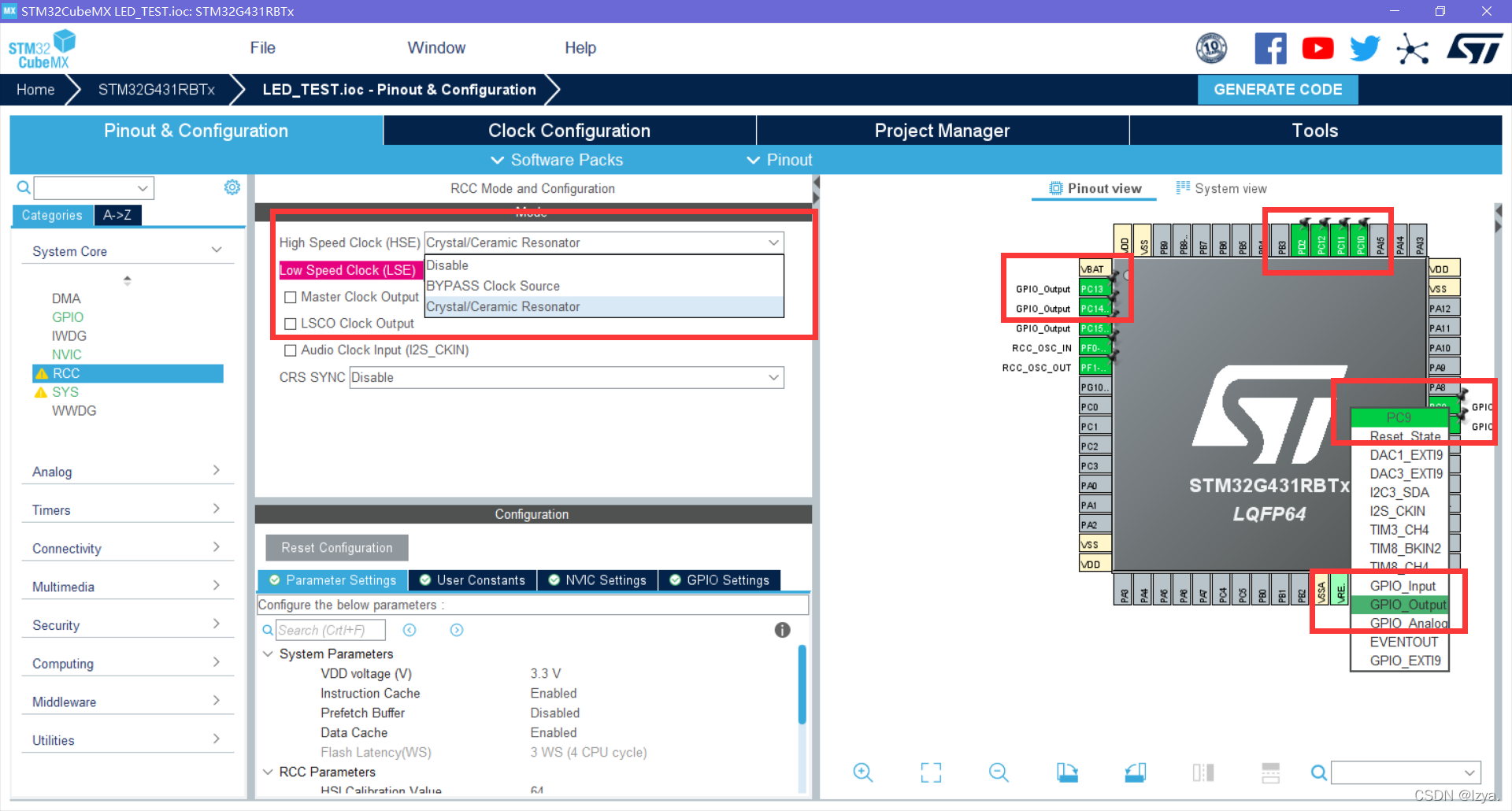Viewport: 1512px width, 811px height.
Task: Rotate the chip view counter-clockwise
Action: click(x=1136, y=772)
